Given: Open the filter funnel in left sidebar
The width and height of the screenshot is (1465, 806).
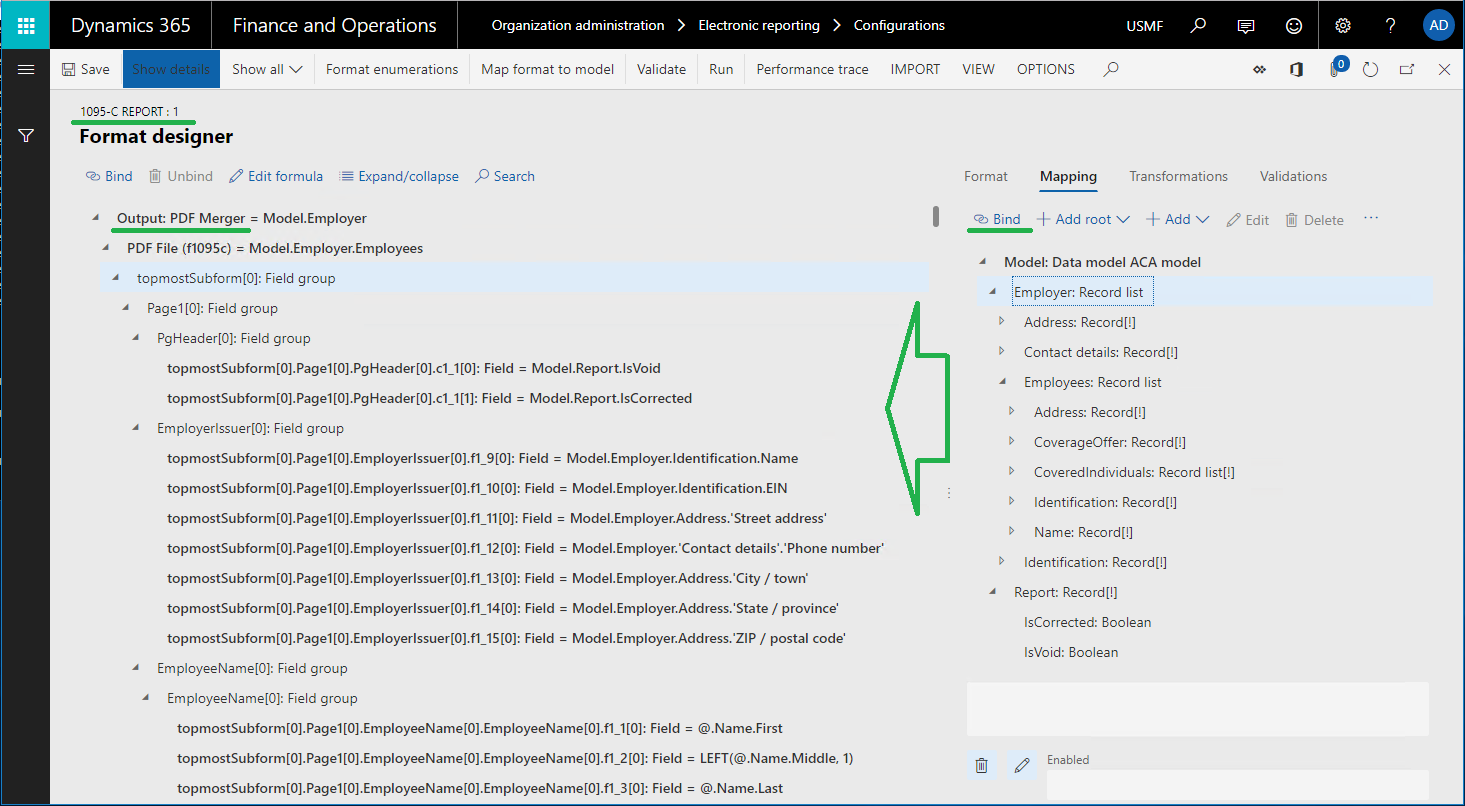Looking at the screenshot, I should [x=26, y=135].
